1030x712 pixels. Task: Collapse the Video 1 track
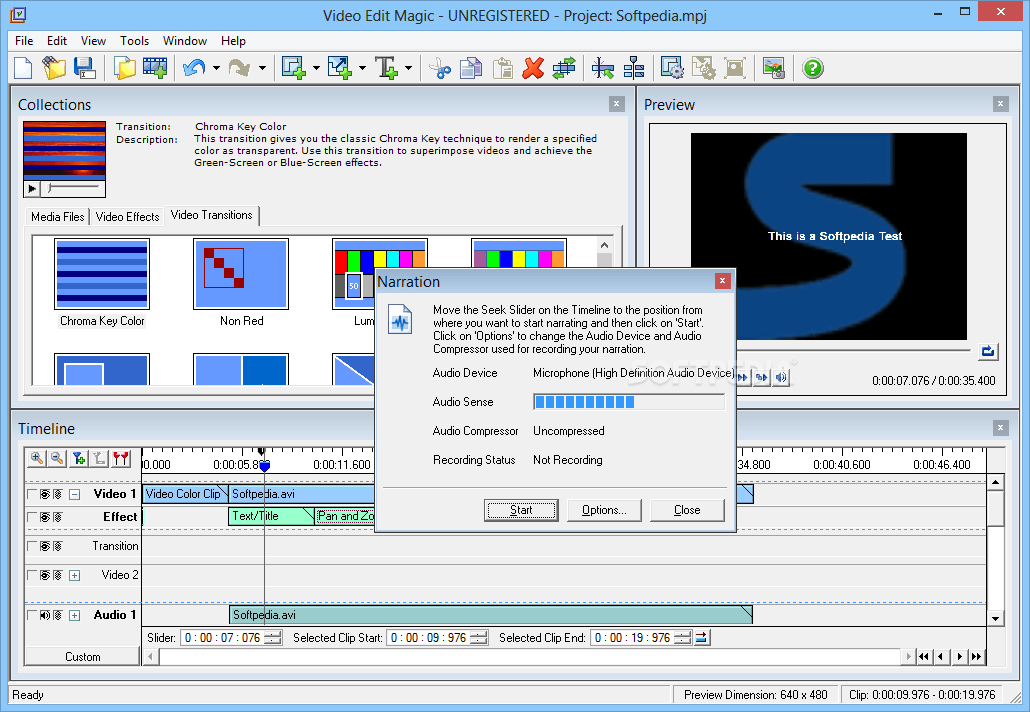(74, 494)
